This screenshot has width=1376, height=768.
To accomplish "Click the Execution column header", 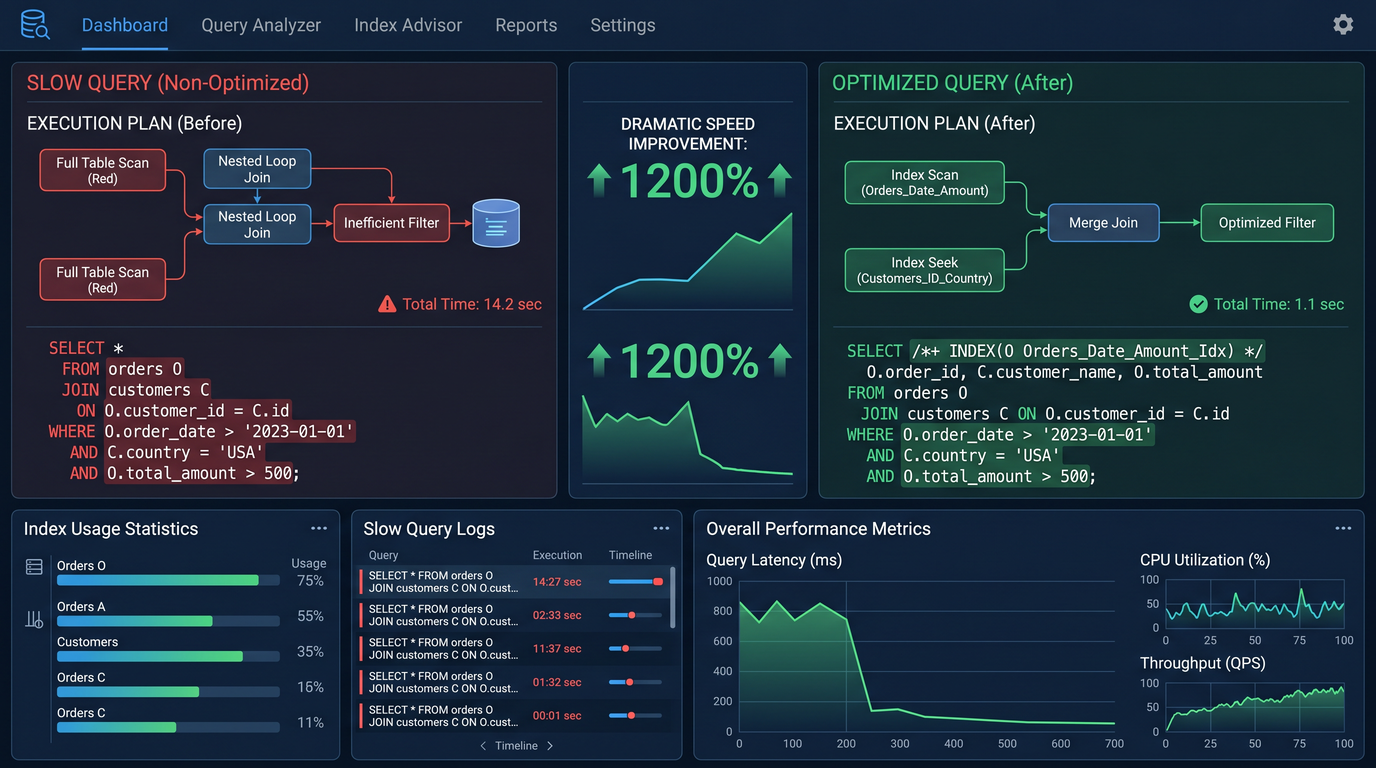I will [x=557, y=555].
